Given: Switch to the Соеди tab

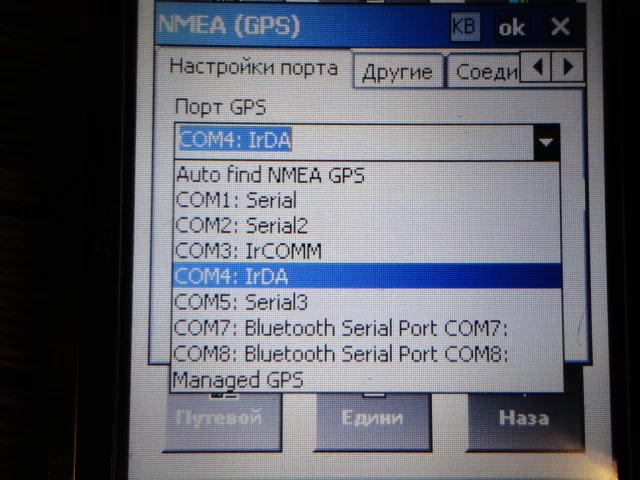Looking at the screenshot, I should (x=484, y=72).
